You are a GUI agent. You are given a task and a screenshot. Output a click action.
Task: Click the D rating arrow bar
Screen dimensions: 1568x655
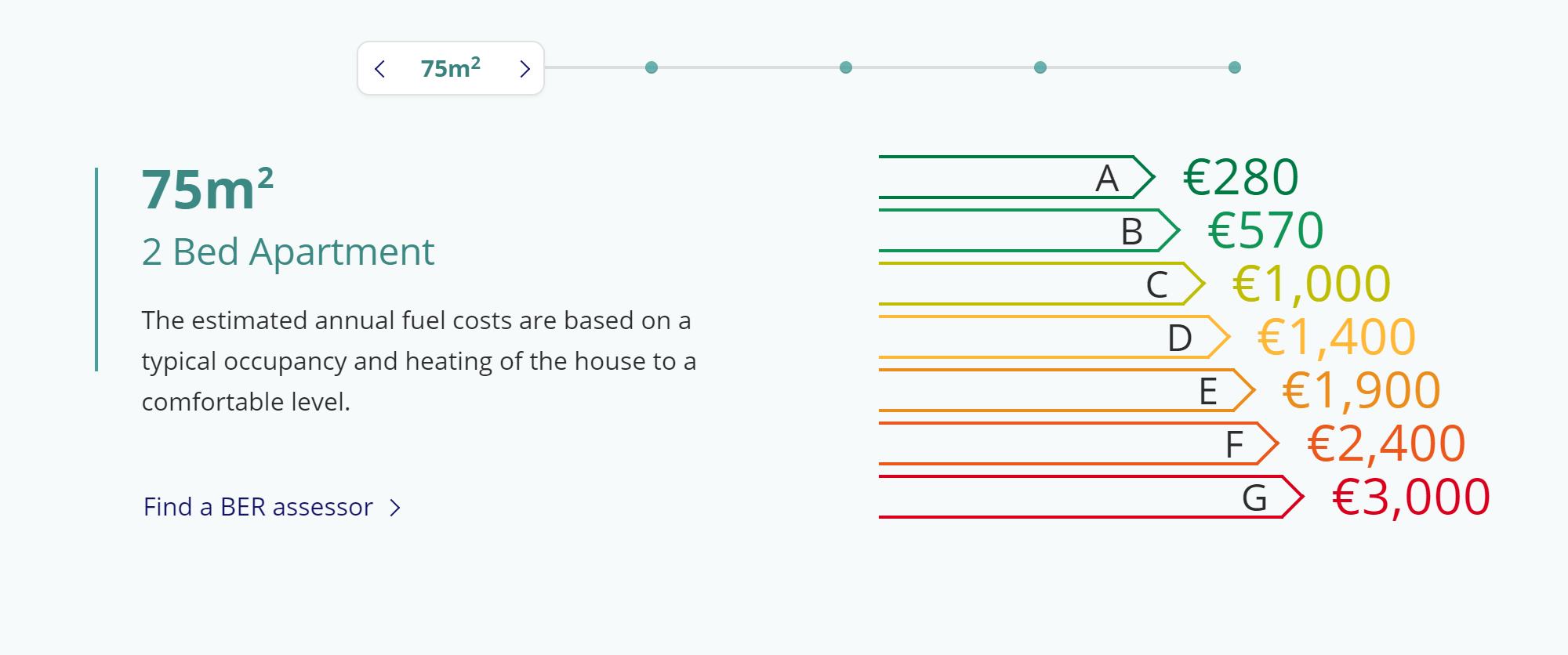click(x=1054, y=337)
